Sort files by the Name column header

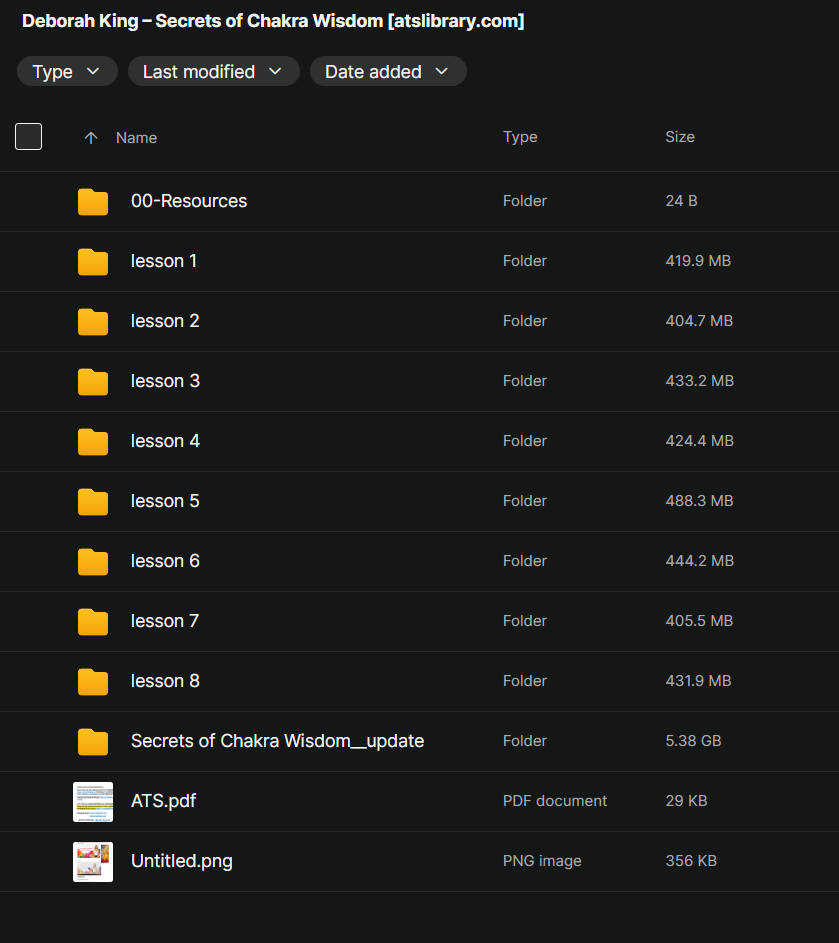[137, 138]
